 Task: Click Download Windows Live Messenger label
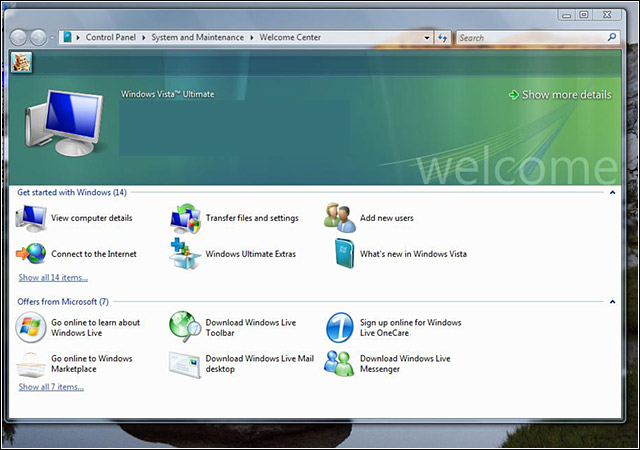[x=405, y=363]
